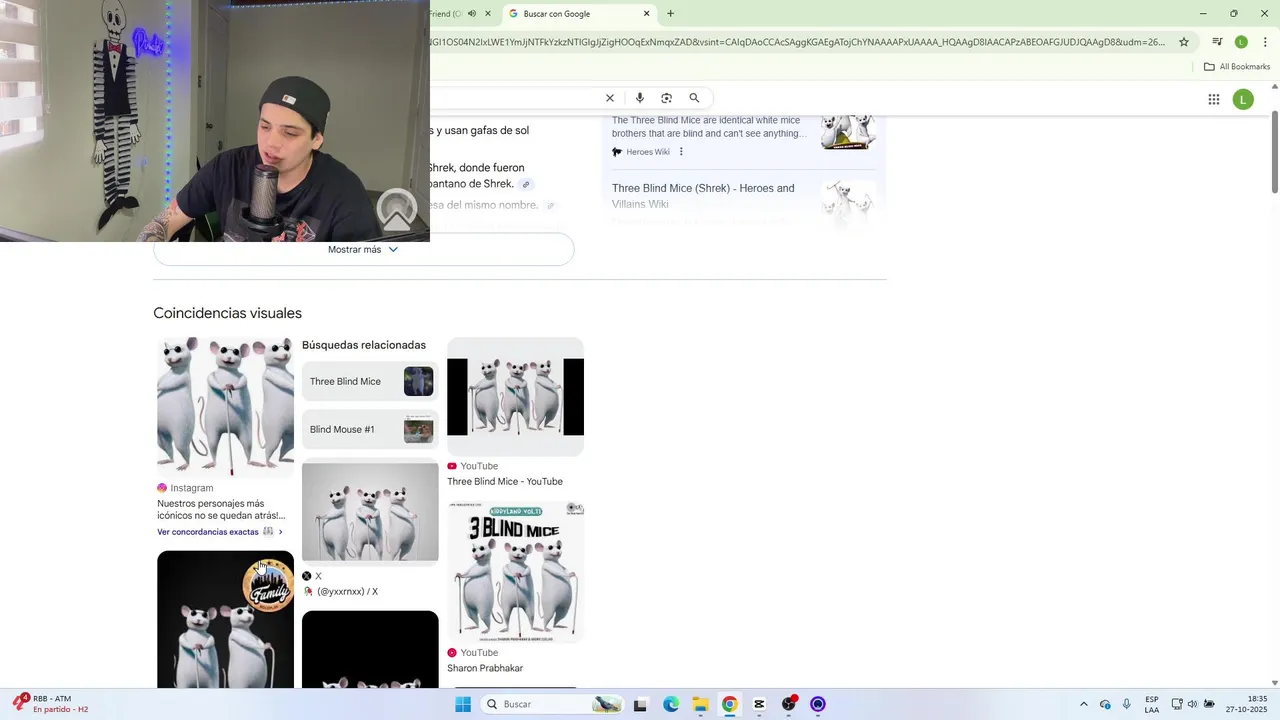The width and height of the screenshot is (1280, 720).
Task: Open the Google apps grid
Action: (x=1214, y=99)
